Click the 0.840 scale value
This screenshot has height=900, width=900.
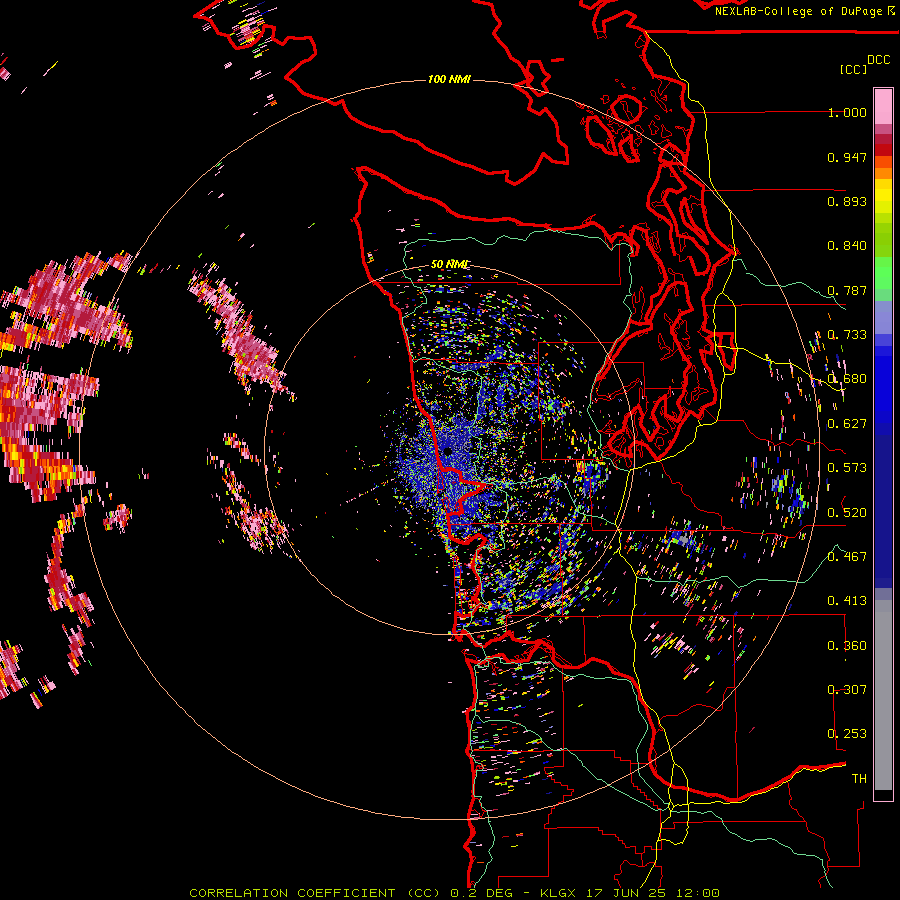(847, 246)
